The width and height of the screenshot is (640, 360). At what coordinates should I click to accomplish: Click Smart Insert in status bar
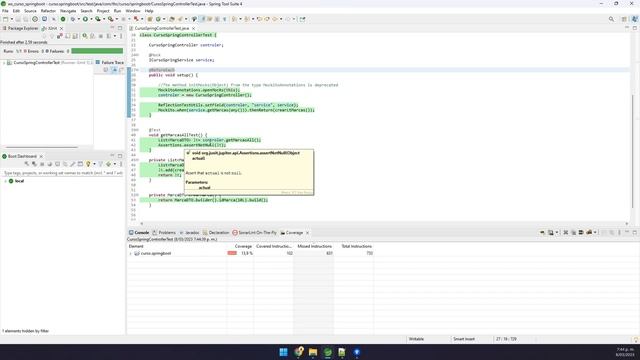coord(464,339)
